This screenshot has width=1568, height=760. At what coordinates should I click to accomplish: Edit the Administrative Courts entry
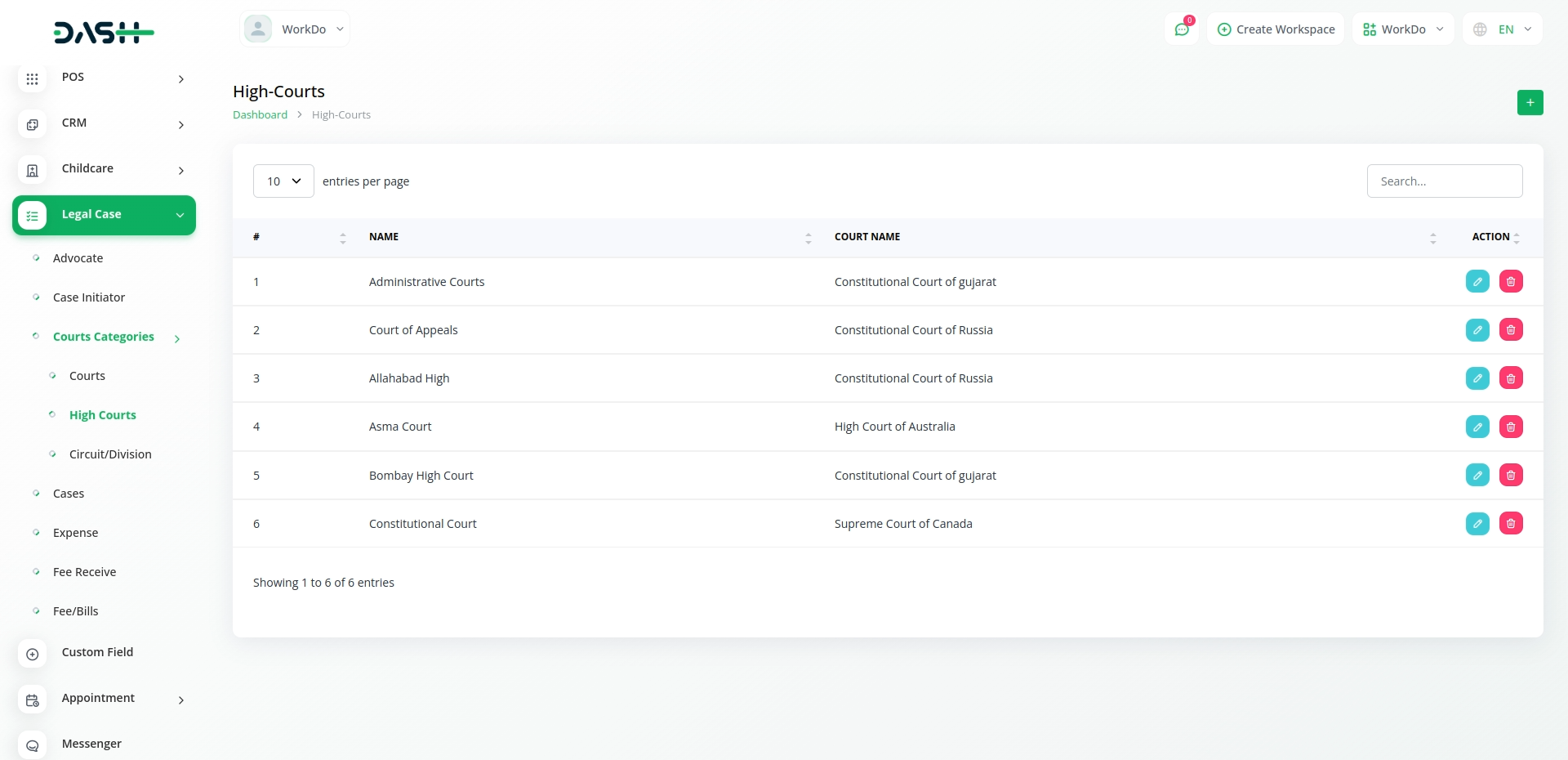(x=1477, y=282)
